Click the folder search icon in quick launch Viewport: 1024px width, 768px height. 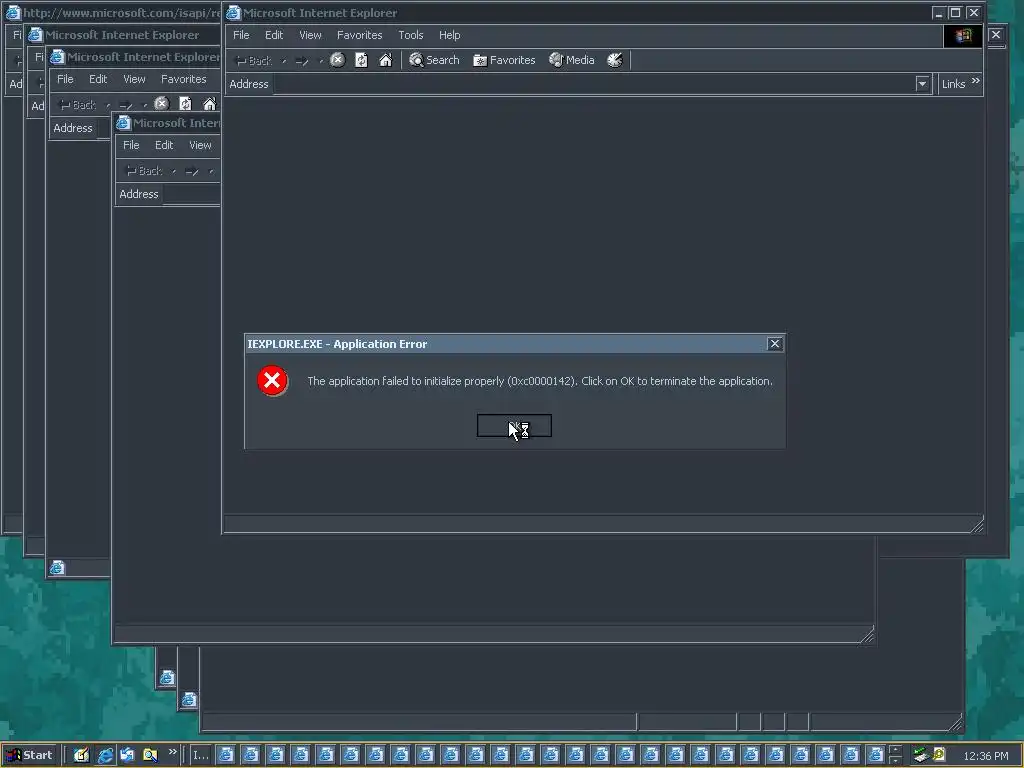point(150,755)
